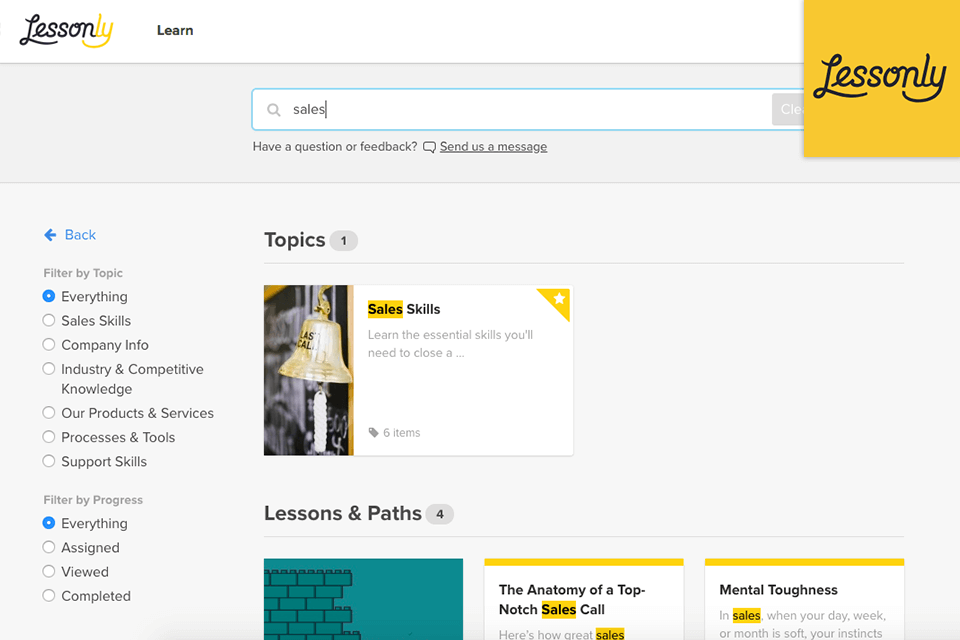Click the magnifying glass search icon
The width and height of the screenshot is (960, 640).
click(274, 110)
